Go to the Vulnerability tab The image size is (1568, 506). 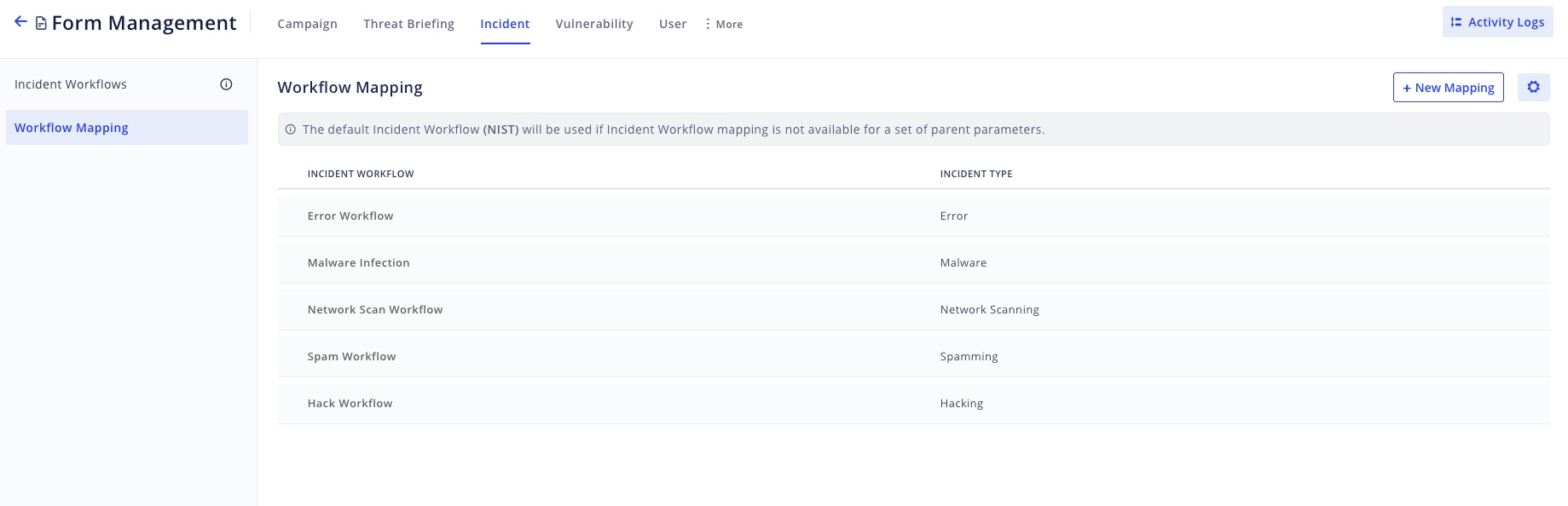coord(594,24)
